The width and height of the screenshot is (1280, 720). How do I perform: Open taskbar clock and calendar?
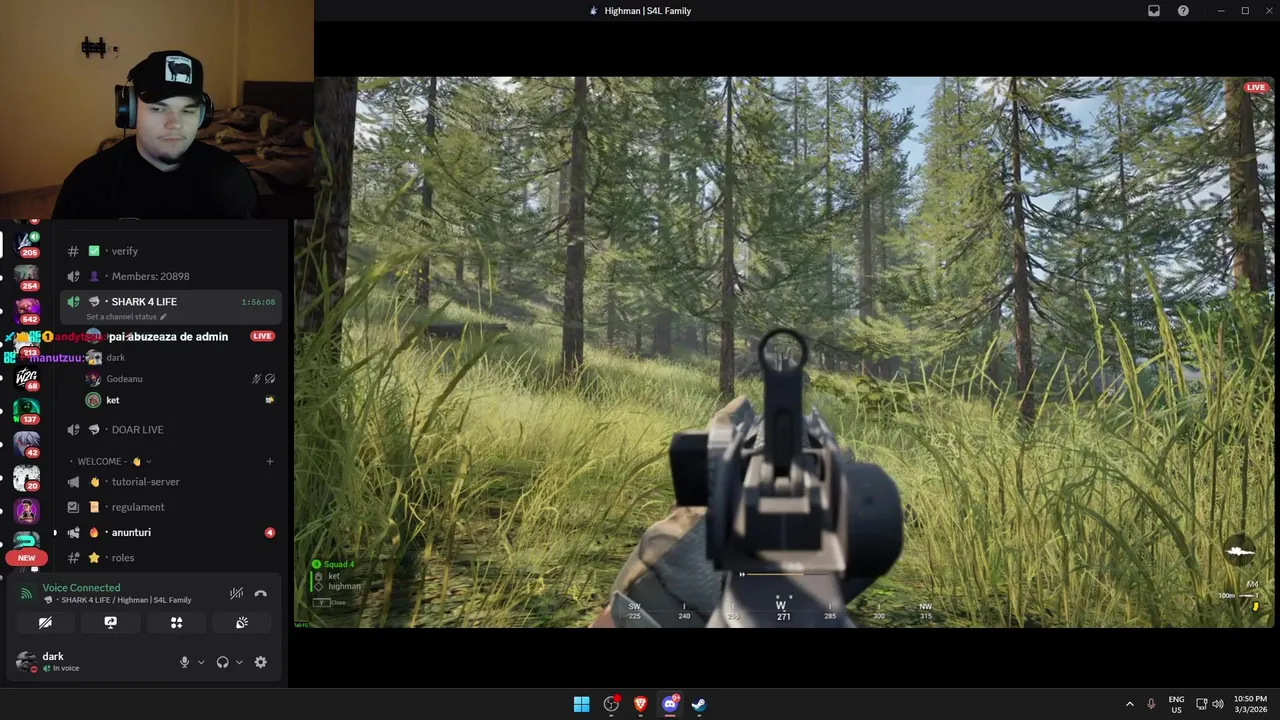tap(1250, 704)
